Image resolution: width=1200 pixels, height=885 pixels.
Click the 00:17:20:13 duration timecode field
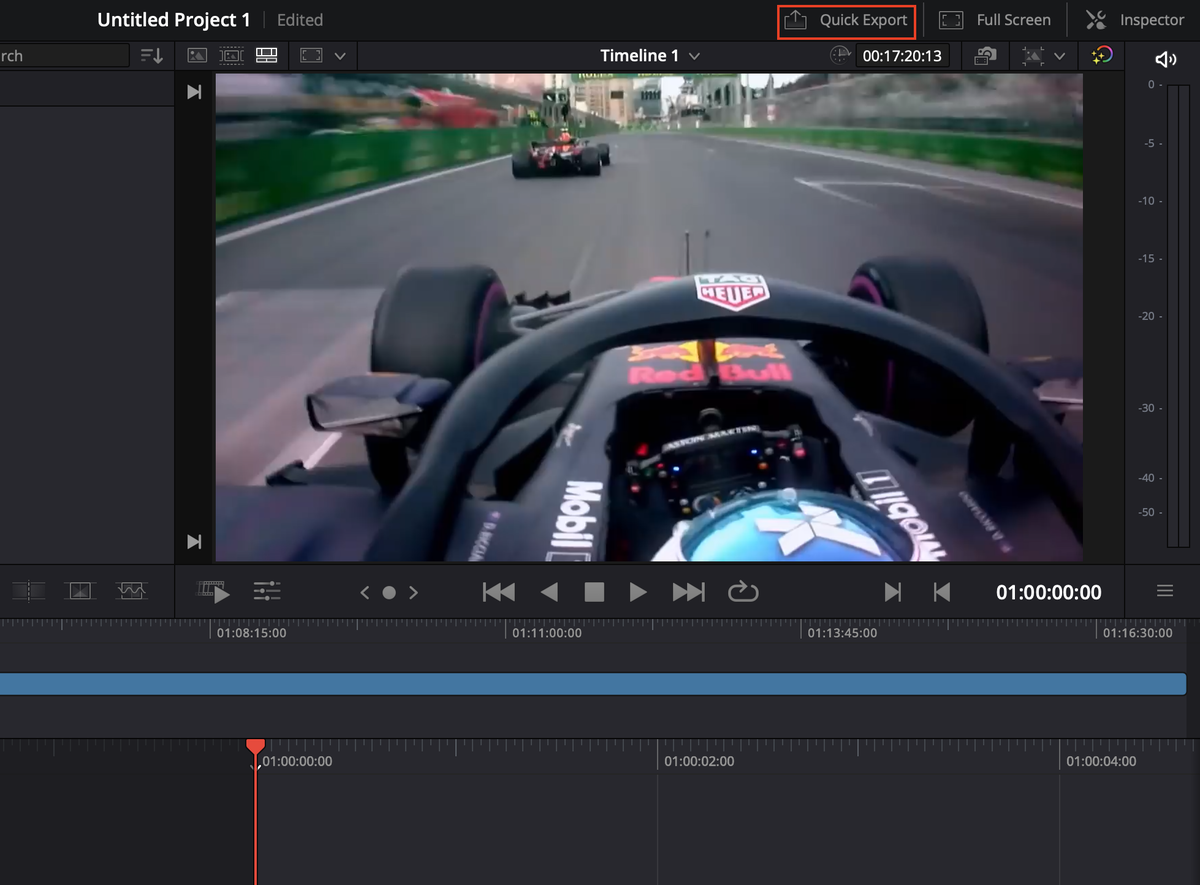pos(903,56)
